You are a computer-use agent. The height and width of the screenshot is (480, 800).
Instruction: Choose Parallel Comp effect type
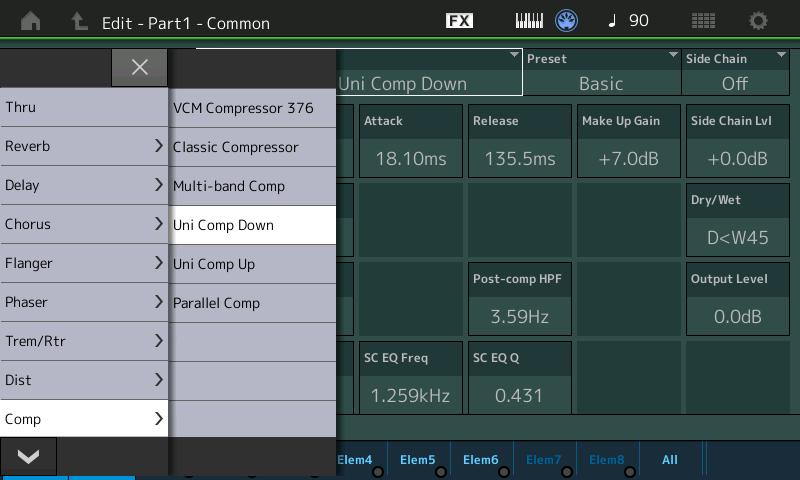(252, 303)
